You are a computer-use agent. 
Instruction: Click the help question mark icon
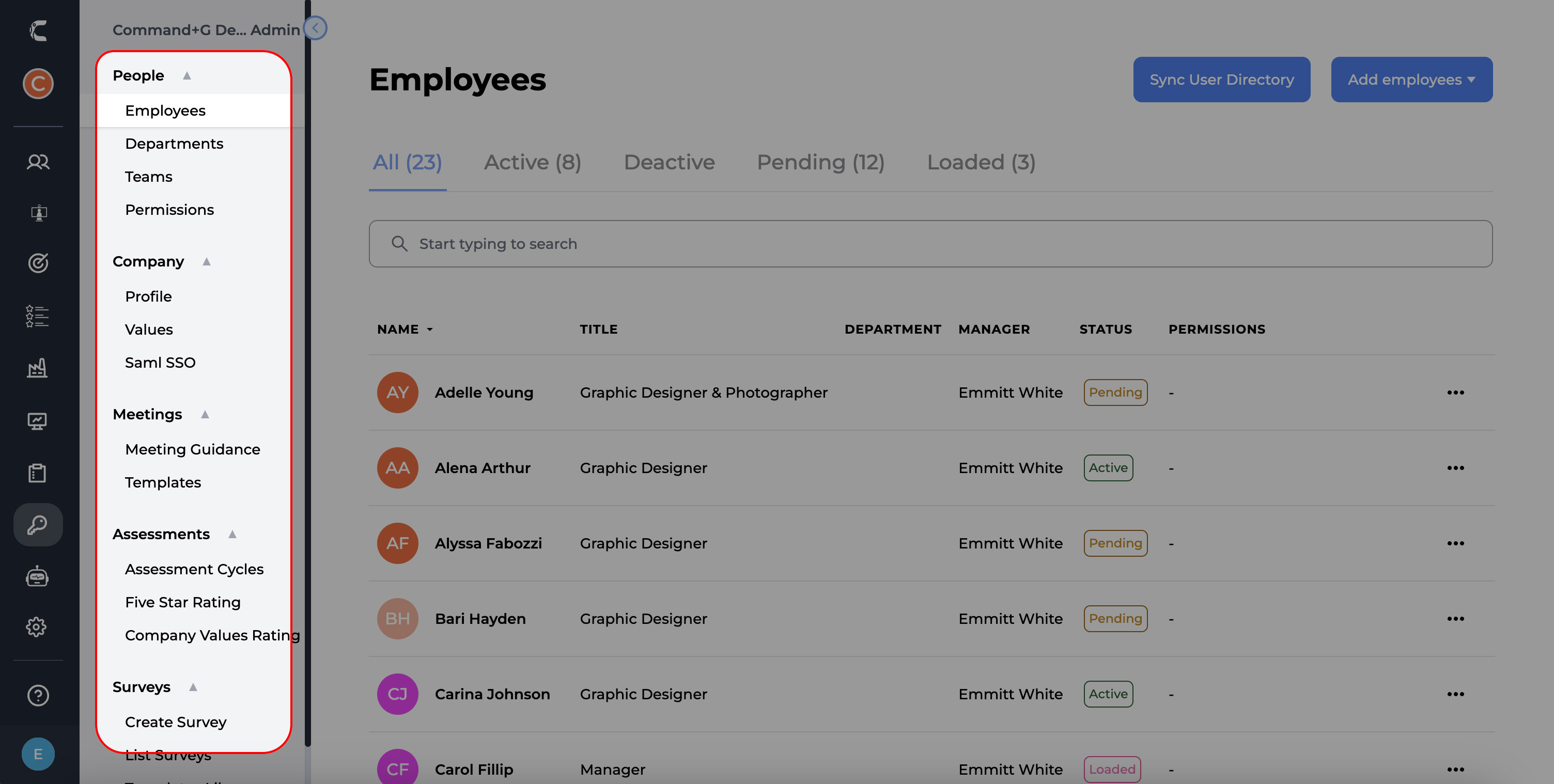(x=38, y=695)
